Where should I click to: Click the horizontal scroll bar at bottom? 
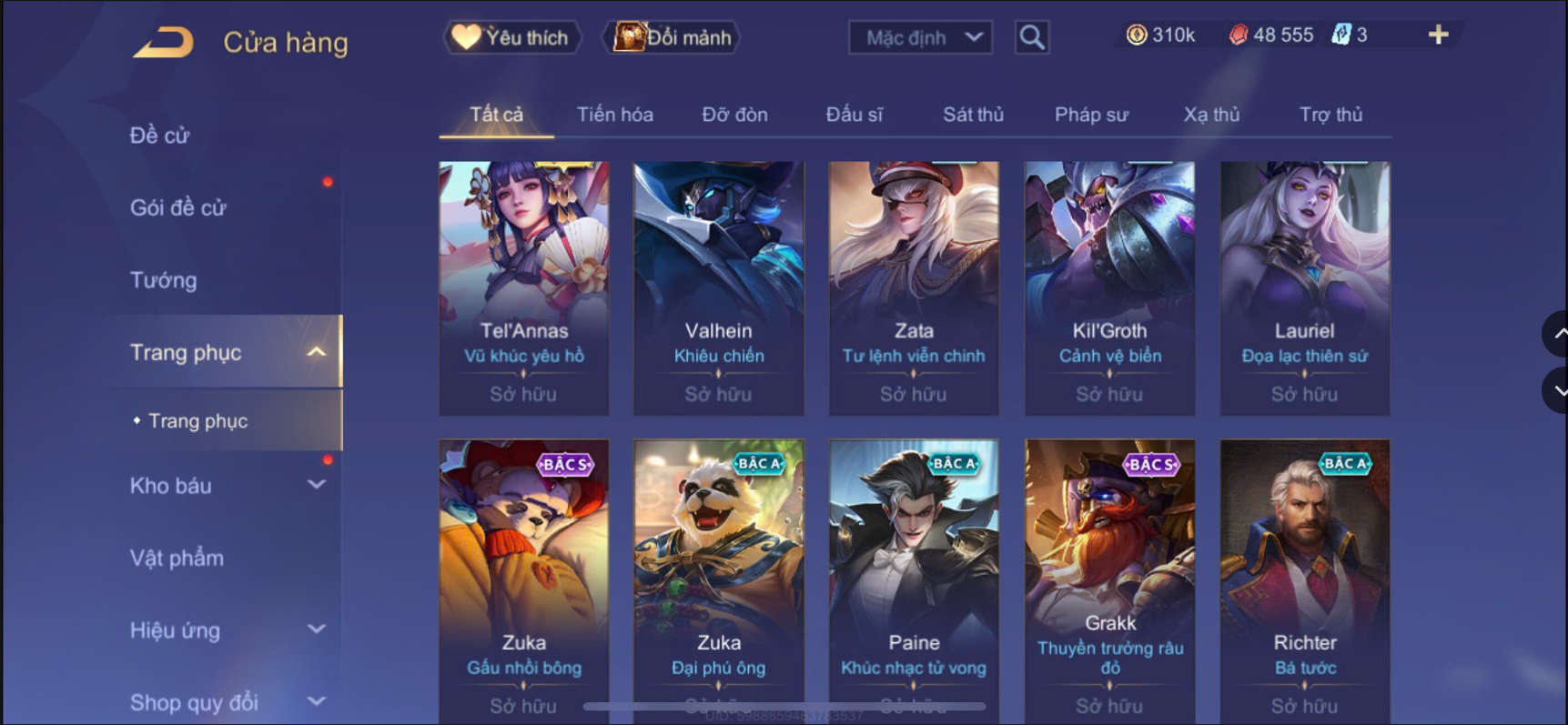point(784,706)
